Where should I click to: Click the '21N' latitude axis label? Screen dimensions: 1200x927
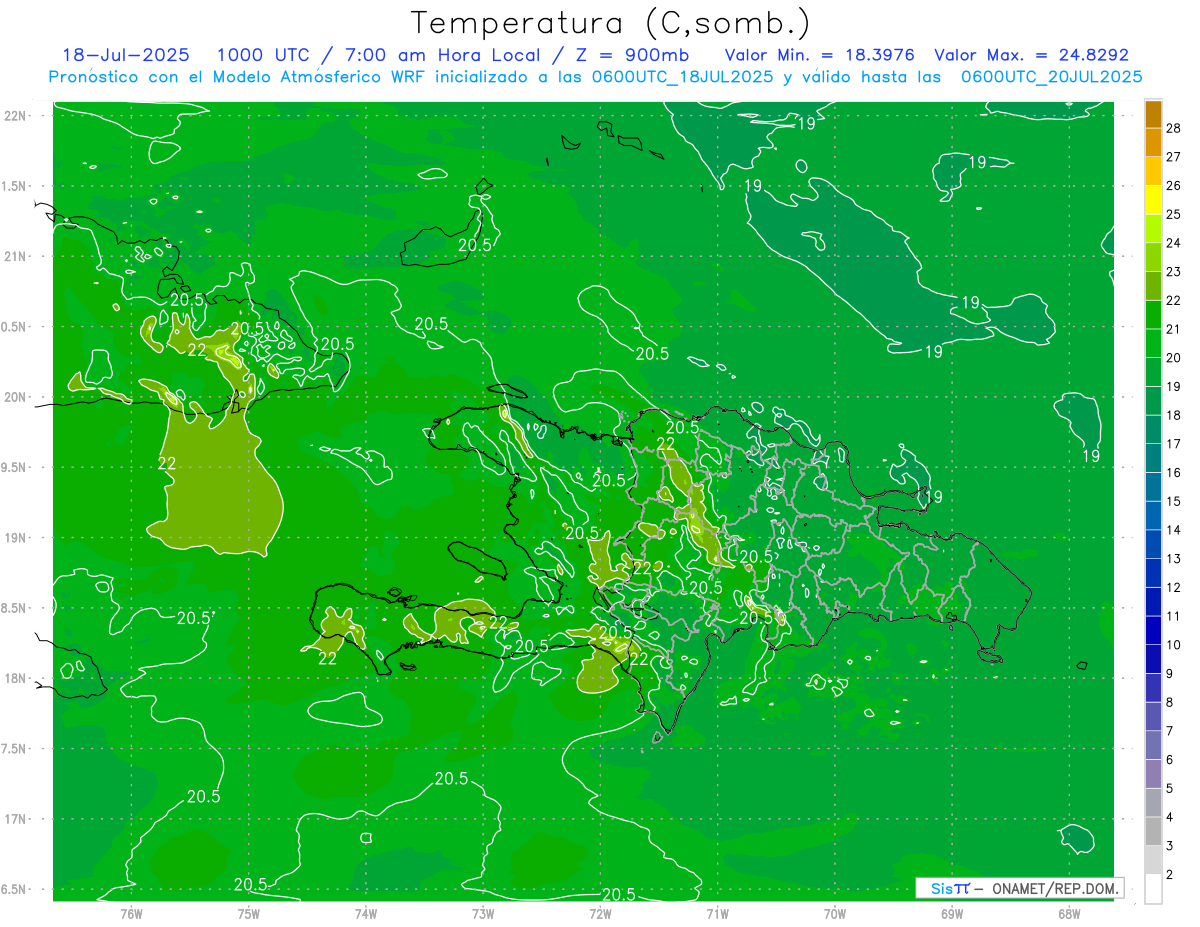pos(15,256)
